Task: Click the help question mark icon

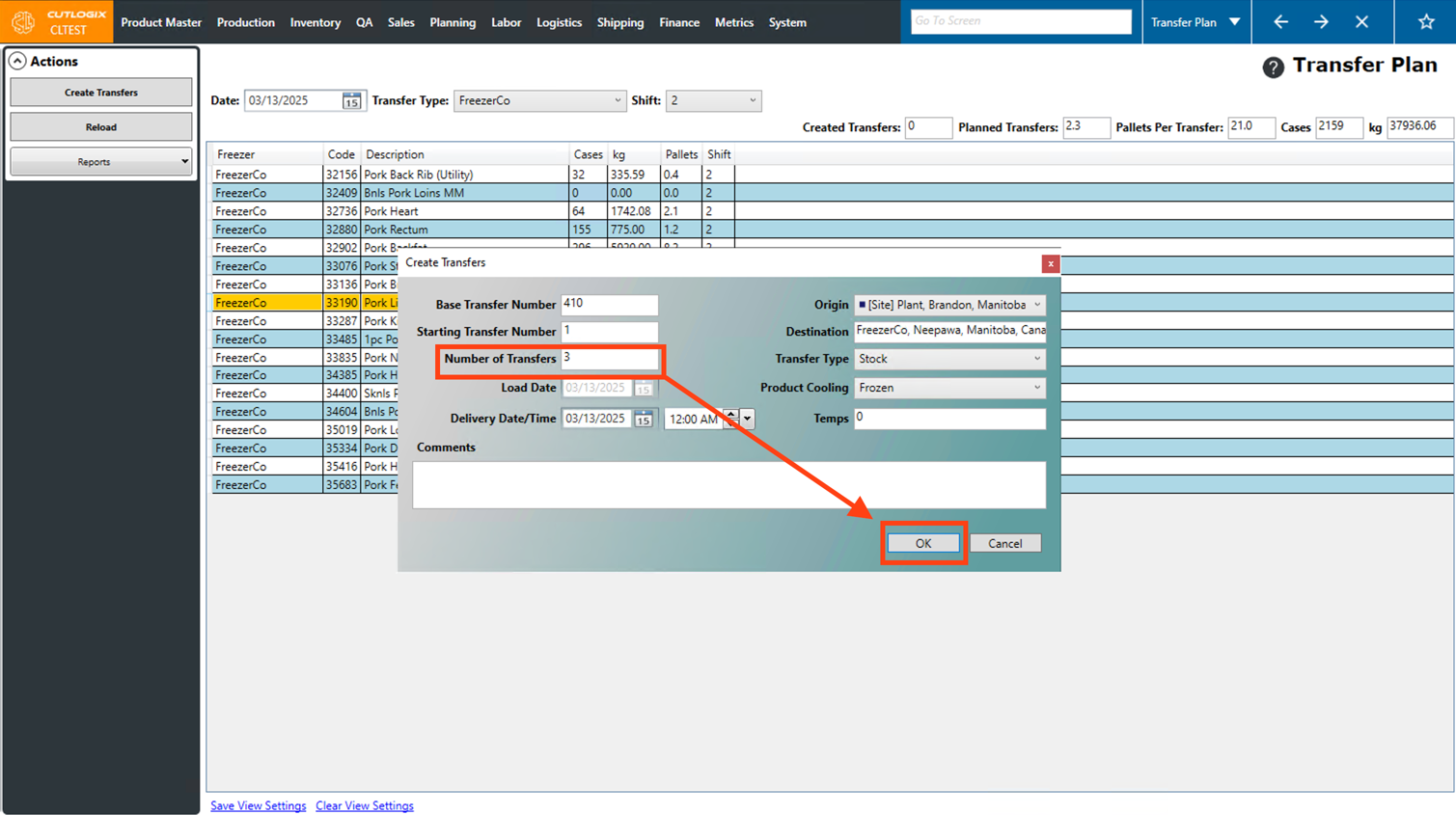Action: (1273, 67)
